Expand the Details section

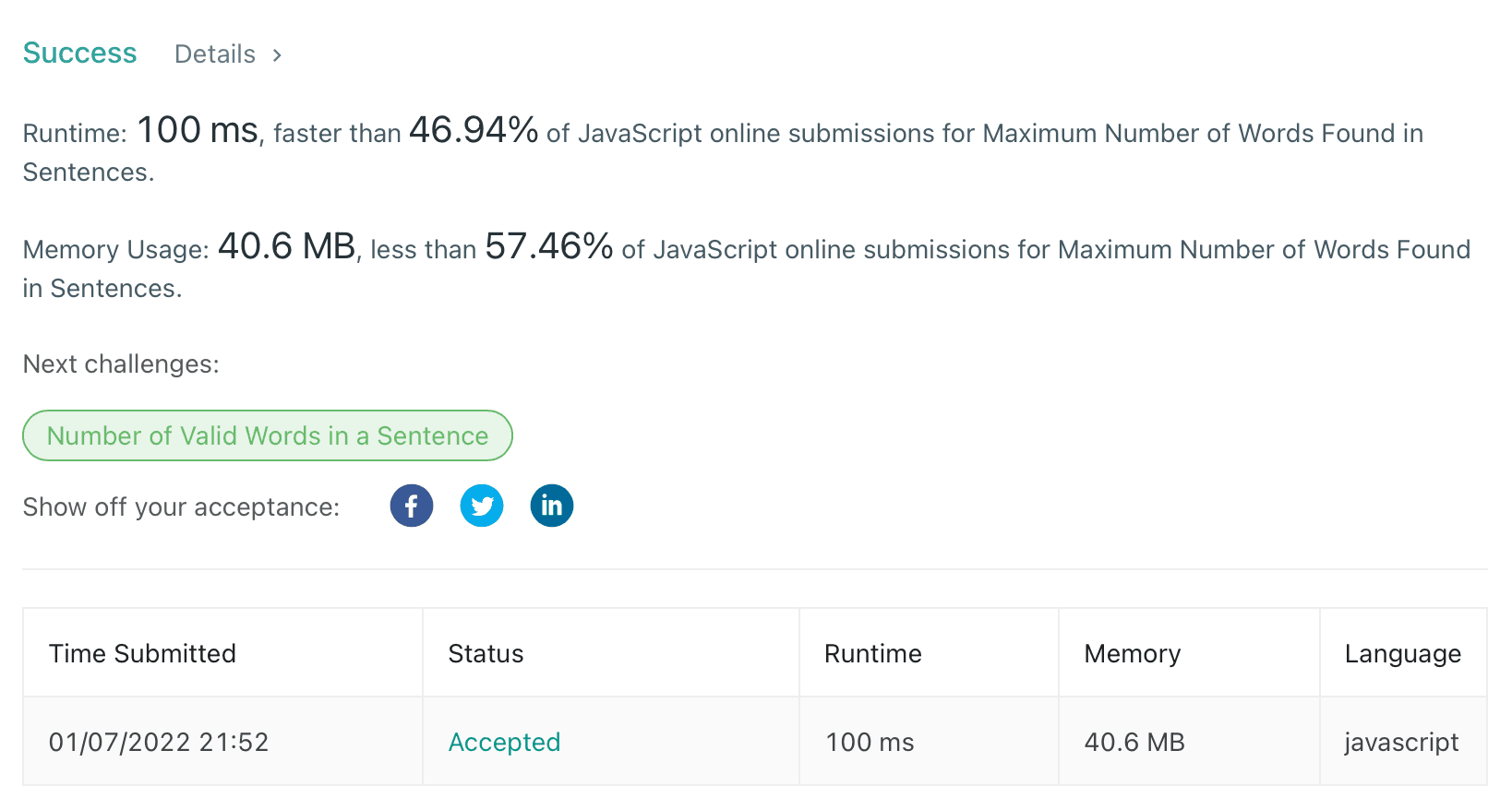tap(214, 54)
